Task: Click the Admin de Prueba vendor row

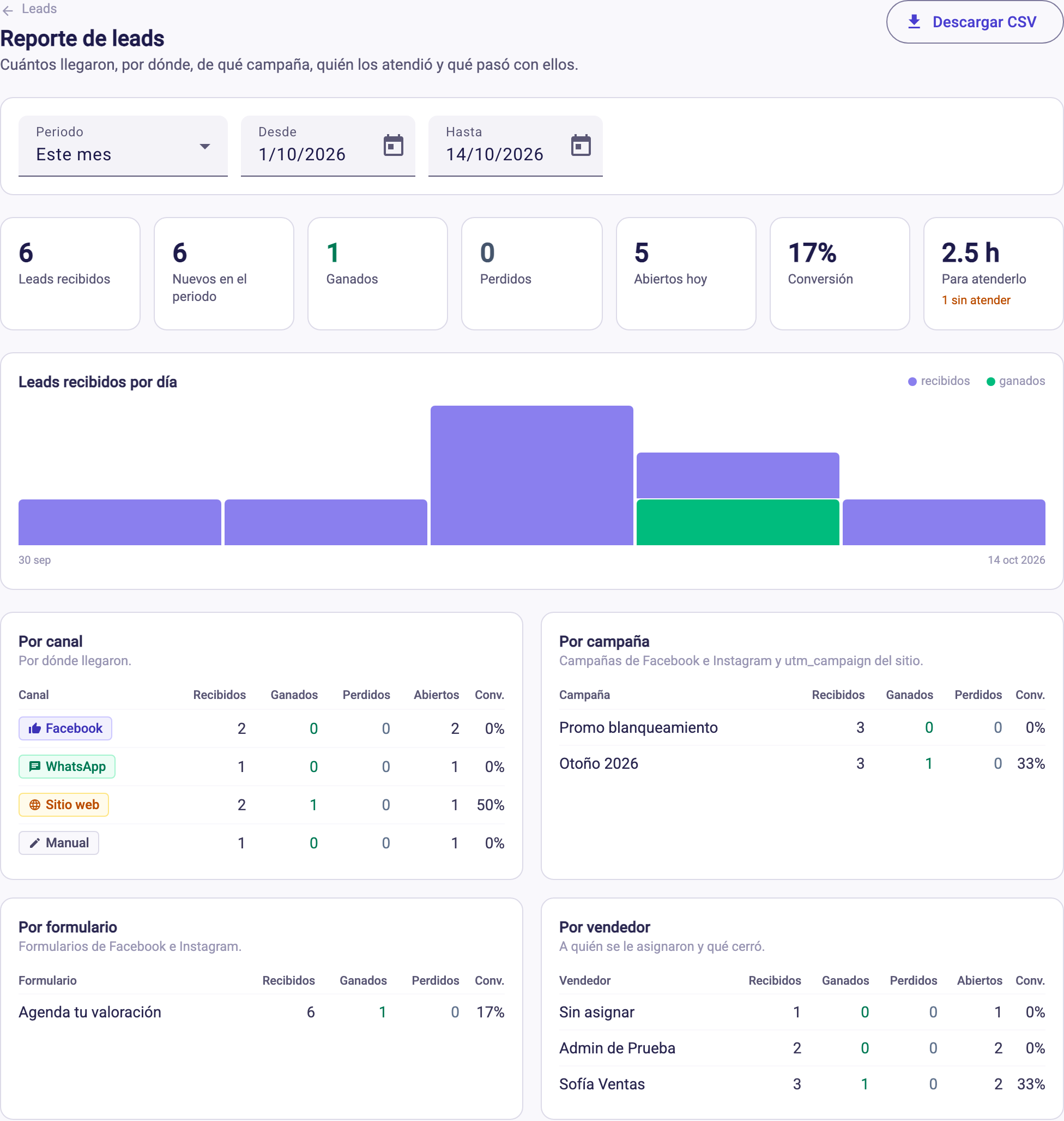Action: pos(802,1048)
